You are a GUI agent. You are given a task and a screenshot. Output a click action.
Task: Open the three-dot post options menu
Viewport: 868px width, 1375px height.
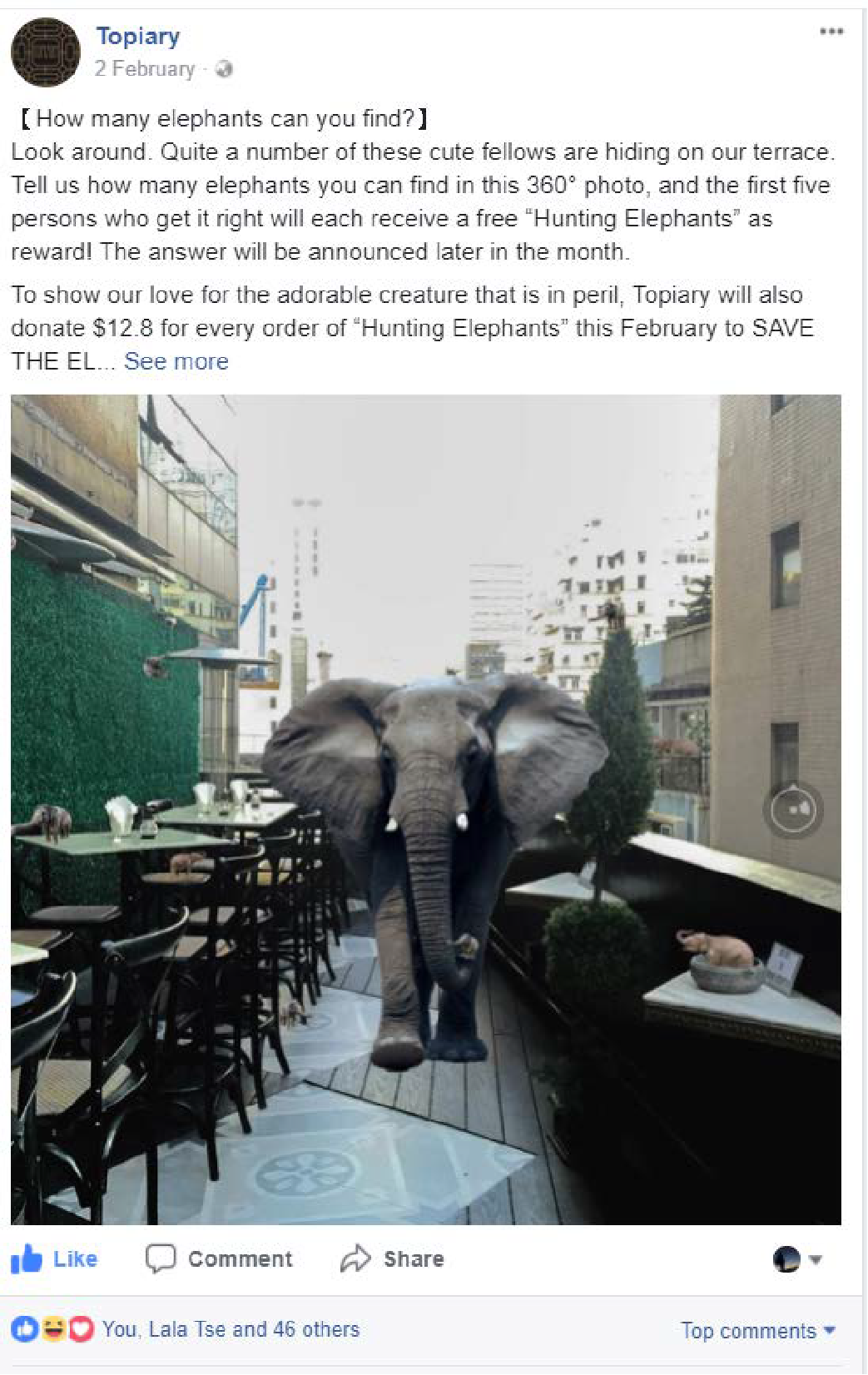coord(831,32)
